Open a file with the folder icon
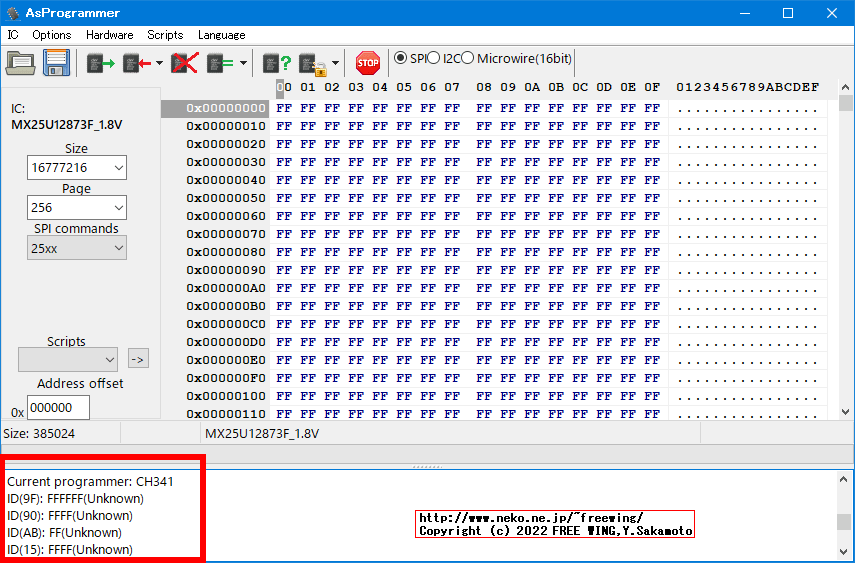 [20, 62]
